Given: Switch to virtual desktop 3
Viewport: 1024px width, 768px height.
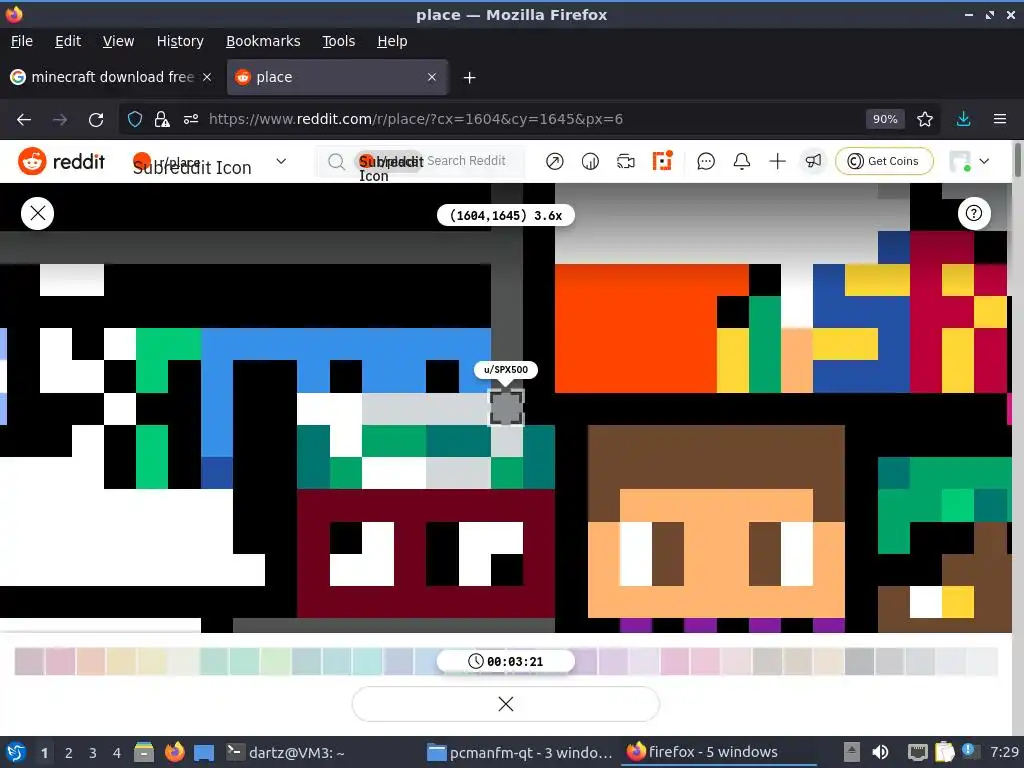Looking at the screenshot, I should [92, 753].
